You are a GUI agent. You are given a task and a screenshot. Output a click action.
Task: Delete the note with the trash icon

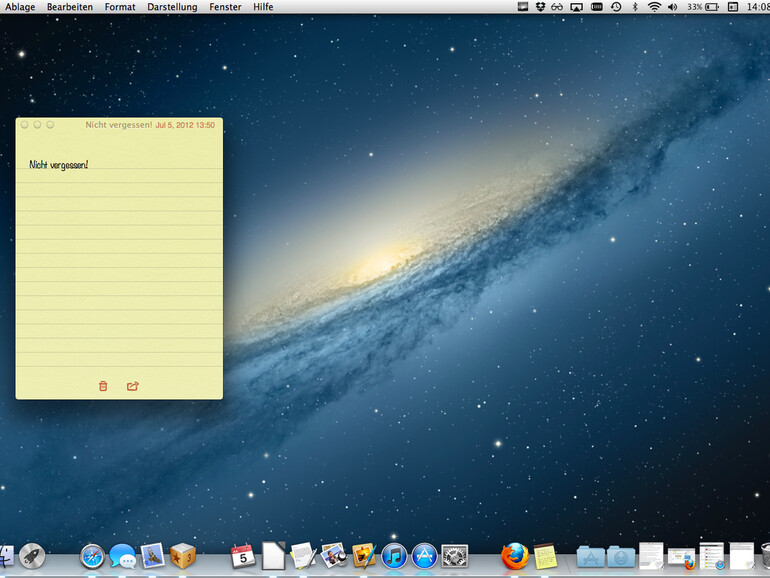coord(103,386)
